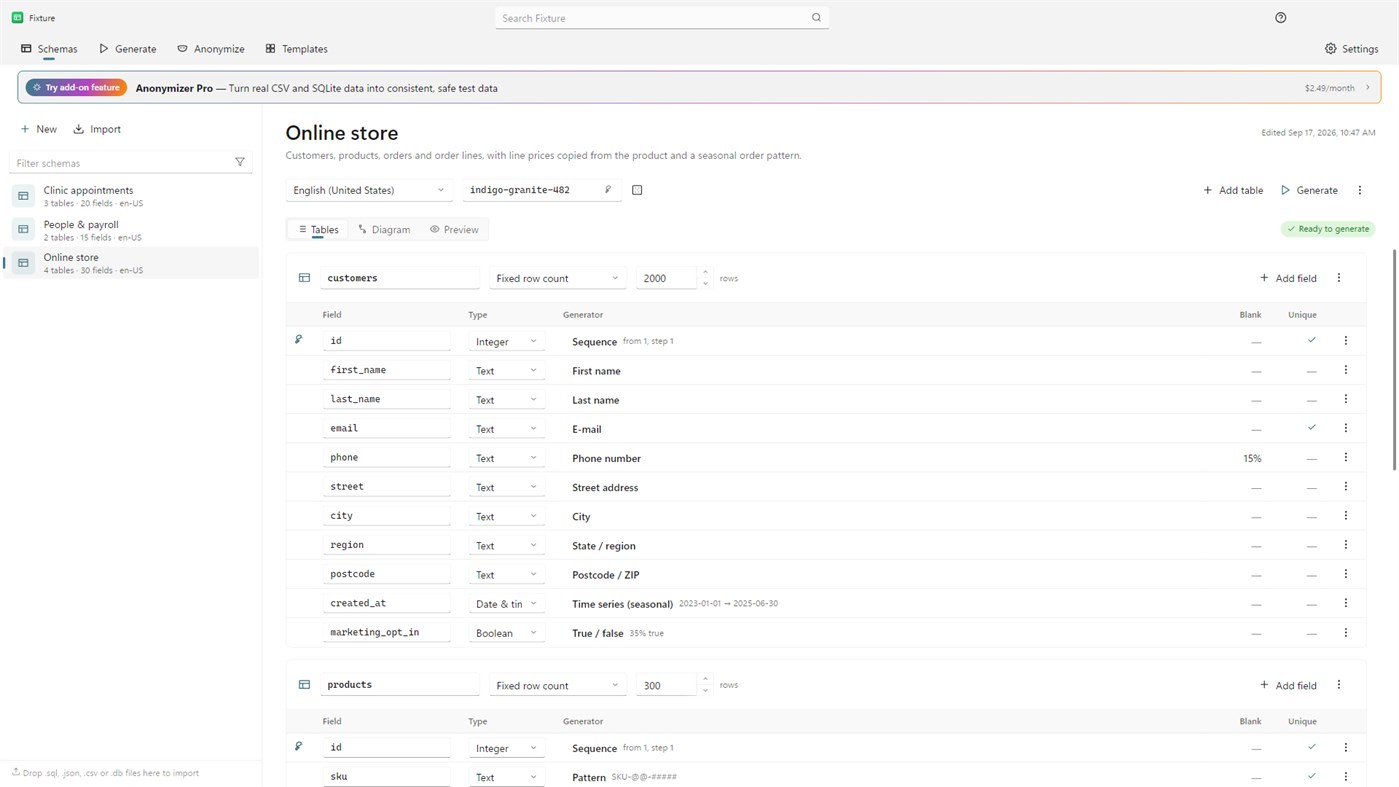Screen dimensions: 1399x787
Task: Toggle Unique for the phone field
Action: [1312, 458]
